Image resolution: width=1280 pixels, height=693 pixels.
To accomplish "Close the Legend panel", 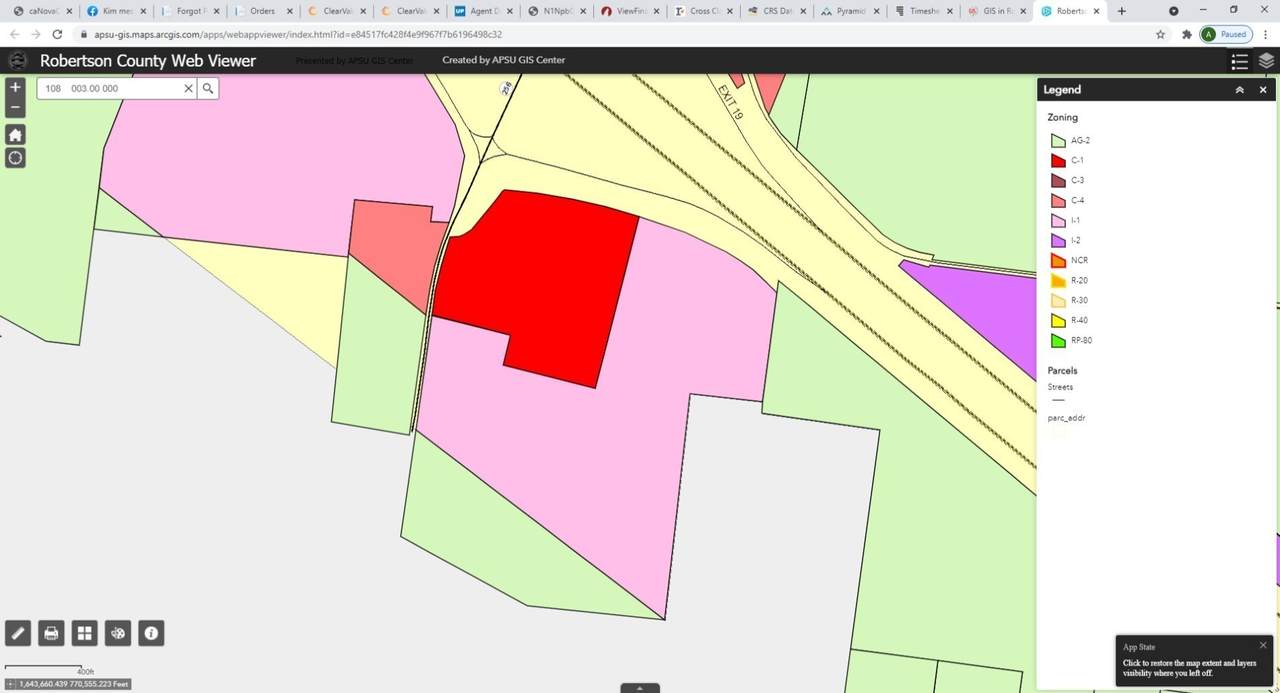I will point(1263,90).
